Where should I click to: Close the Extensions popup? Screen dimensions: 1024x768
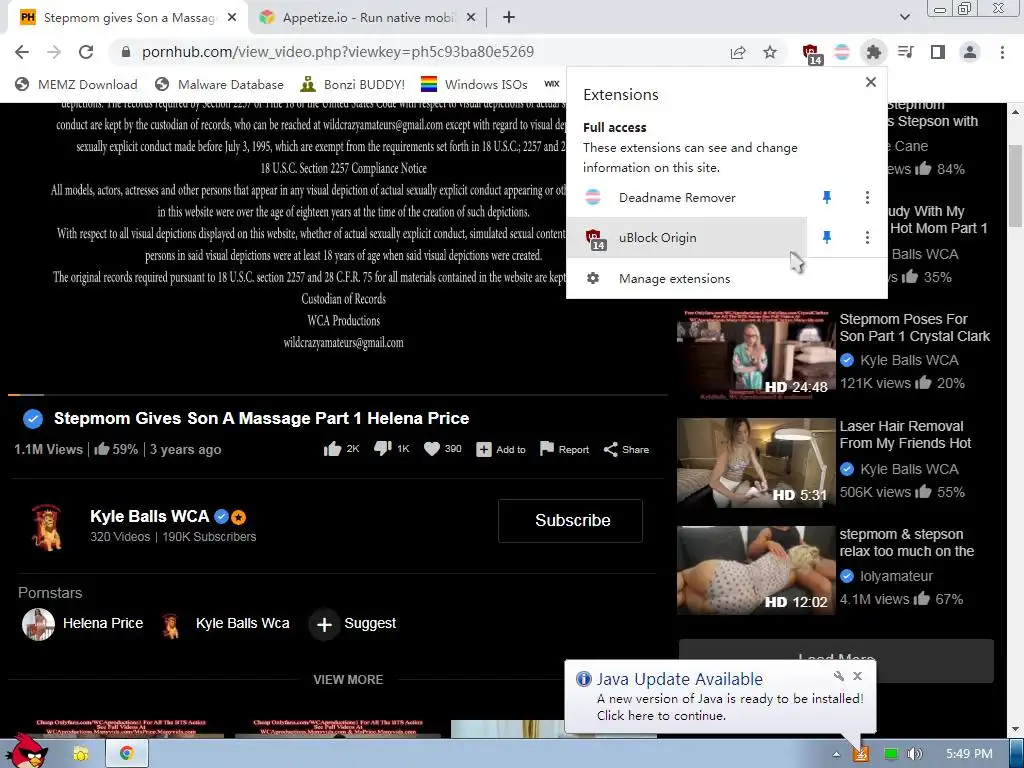[x=871, y=82]
